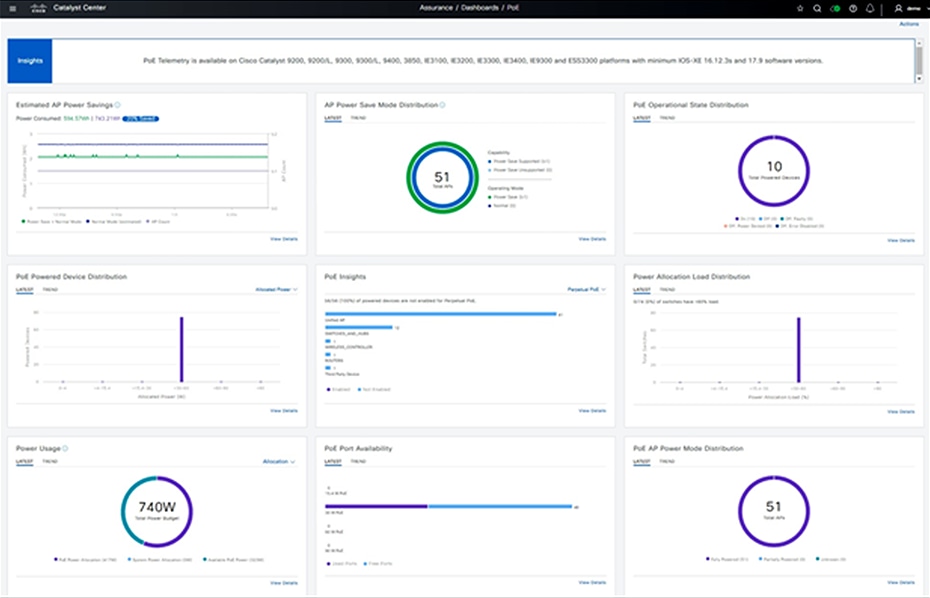Image resolution: width=930 pixels, height=598 pixels.
Task: Open the Actions link at top right
Action: click(x=908, y=23)
